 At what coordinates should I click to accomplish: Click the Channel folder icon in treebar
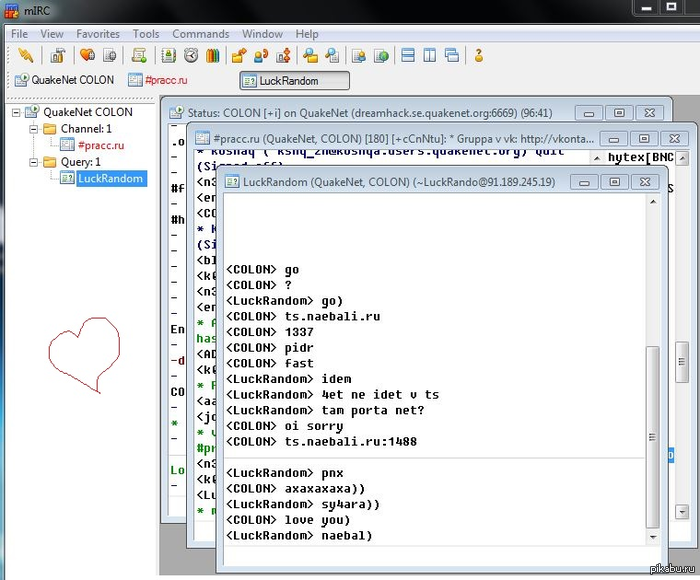pos(50,129)
